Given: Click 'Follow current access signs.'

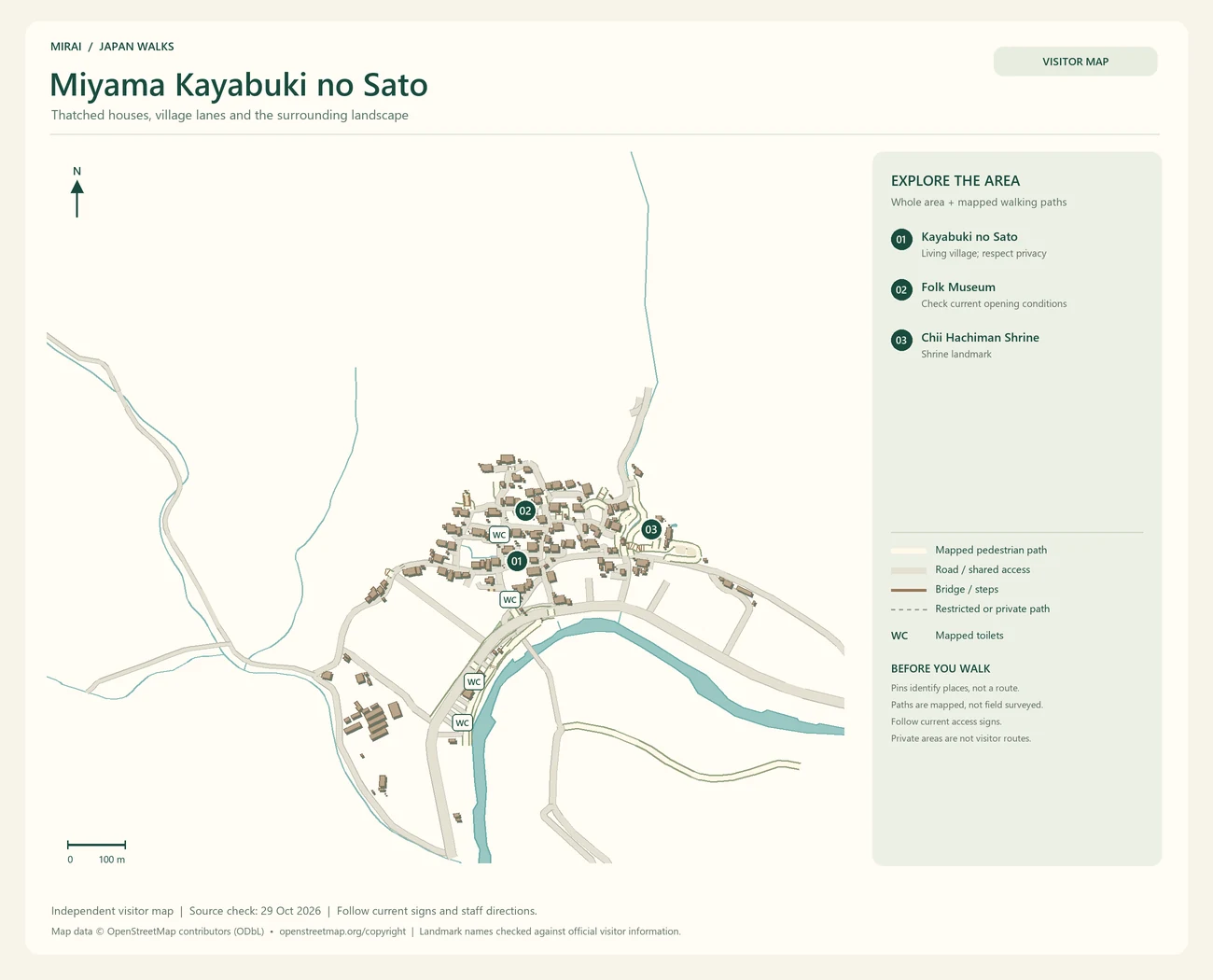Looking at the screenshot, I should coord(946,722).
